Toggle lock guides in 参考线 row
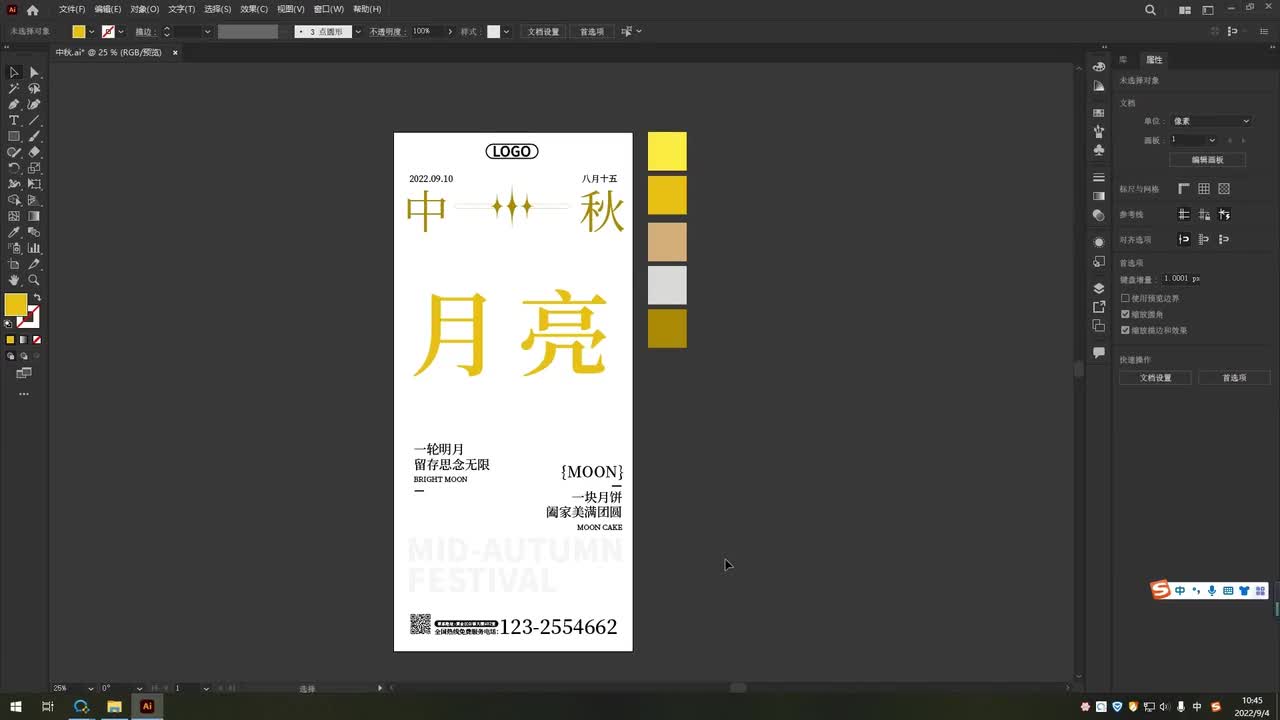The width and height of the screenshot is (1280, 720). [1204, 214]
